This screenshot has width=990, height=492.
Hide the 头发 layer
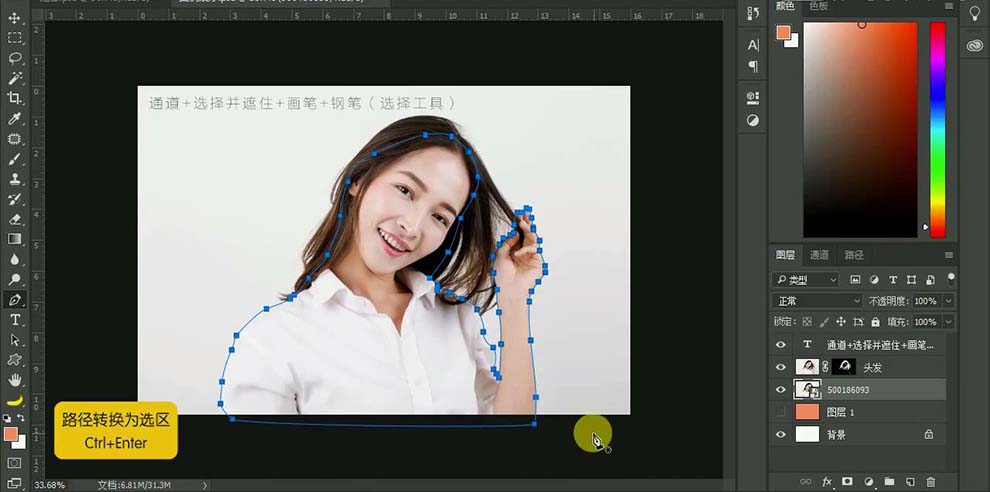click(781, 367)
